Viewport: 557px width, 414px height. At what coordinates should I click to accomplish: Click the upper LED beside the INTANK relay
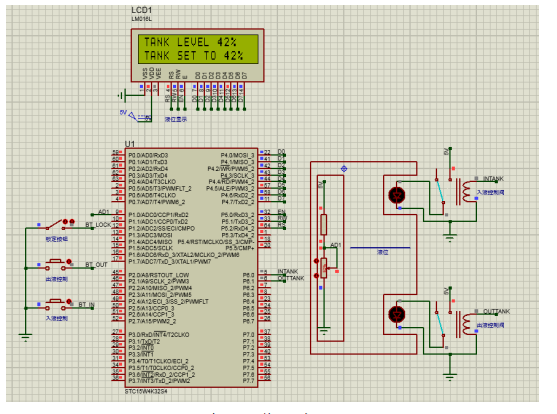click(397, 195)
